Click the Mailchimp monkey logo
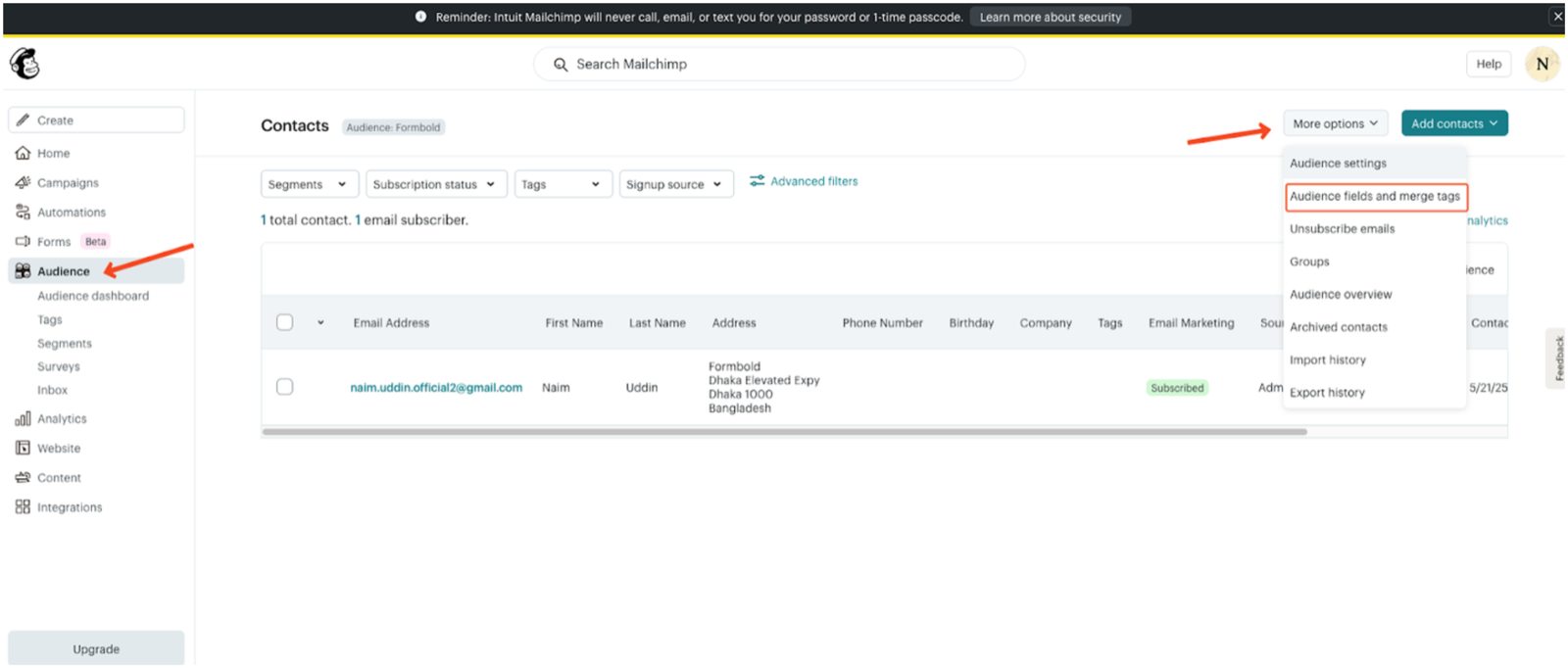Viewport: 1568px width, 668px height. coord(24,64)
